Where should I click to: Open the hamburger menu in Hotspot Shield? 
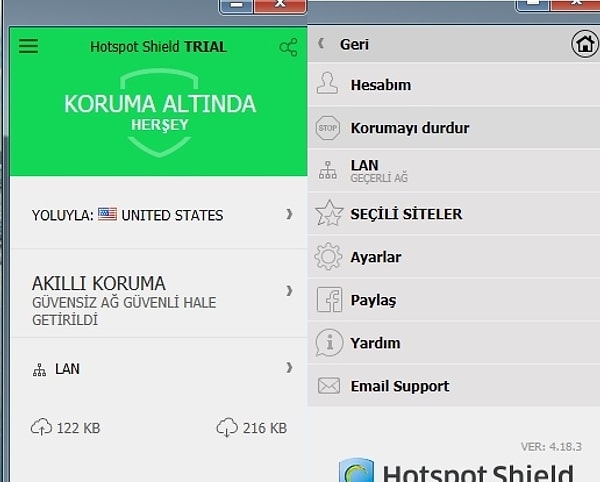pos(28,46)
